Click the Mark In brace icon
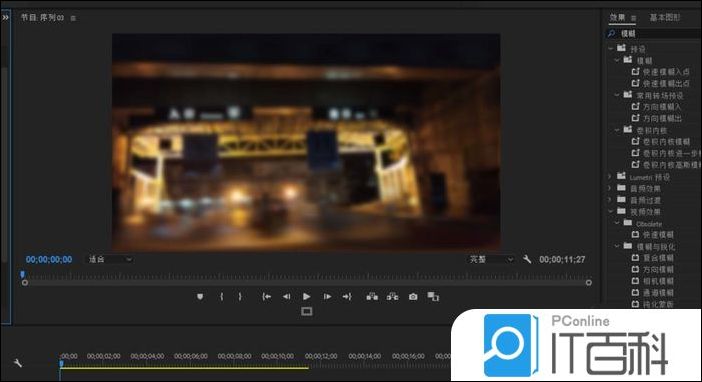The width and height of the screenshot is (702, 382). [x=222, y=296]
